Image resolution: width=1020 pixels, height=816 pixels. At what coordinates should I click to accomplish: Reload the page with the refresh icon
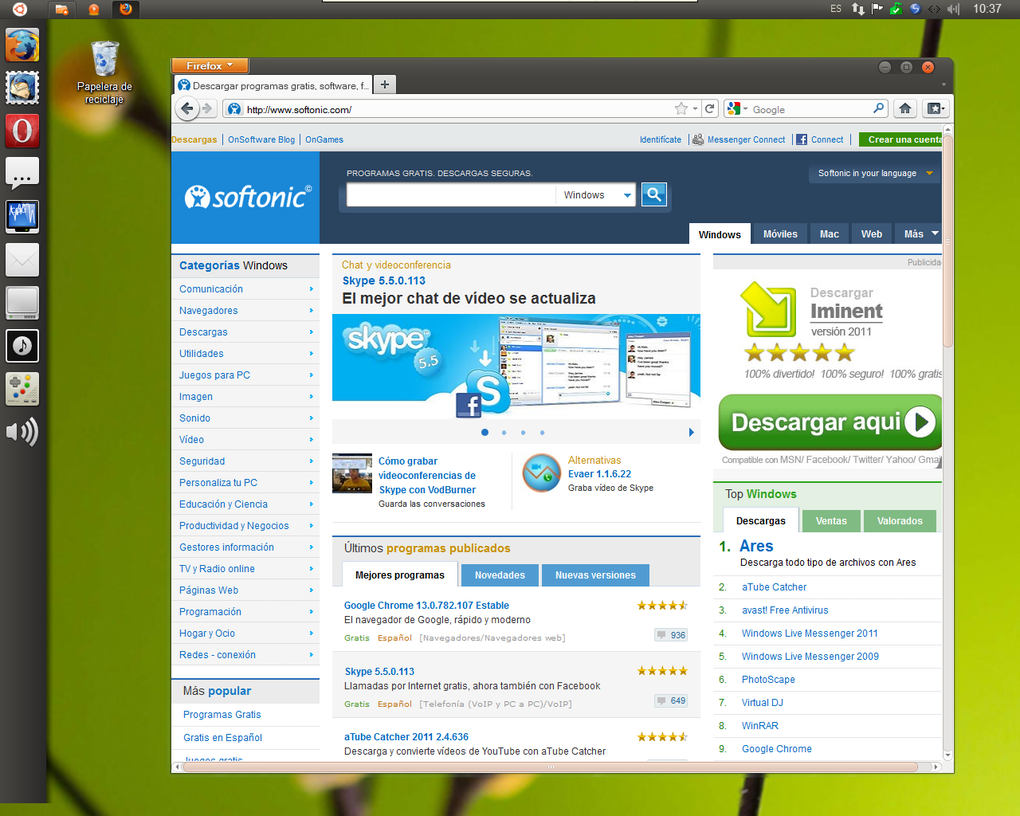[710, 109]
